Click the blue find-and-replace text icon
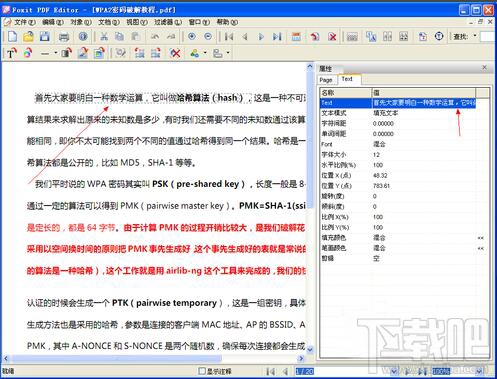 (x=371, y=36)
